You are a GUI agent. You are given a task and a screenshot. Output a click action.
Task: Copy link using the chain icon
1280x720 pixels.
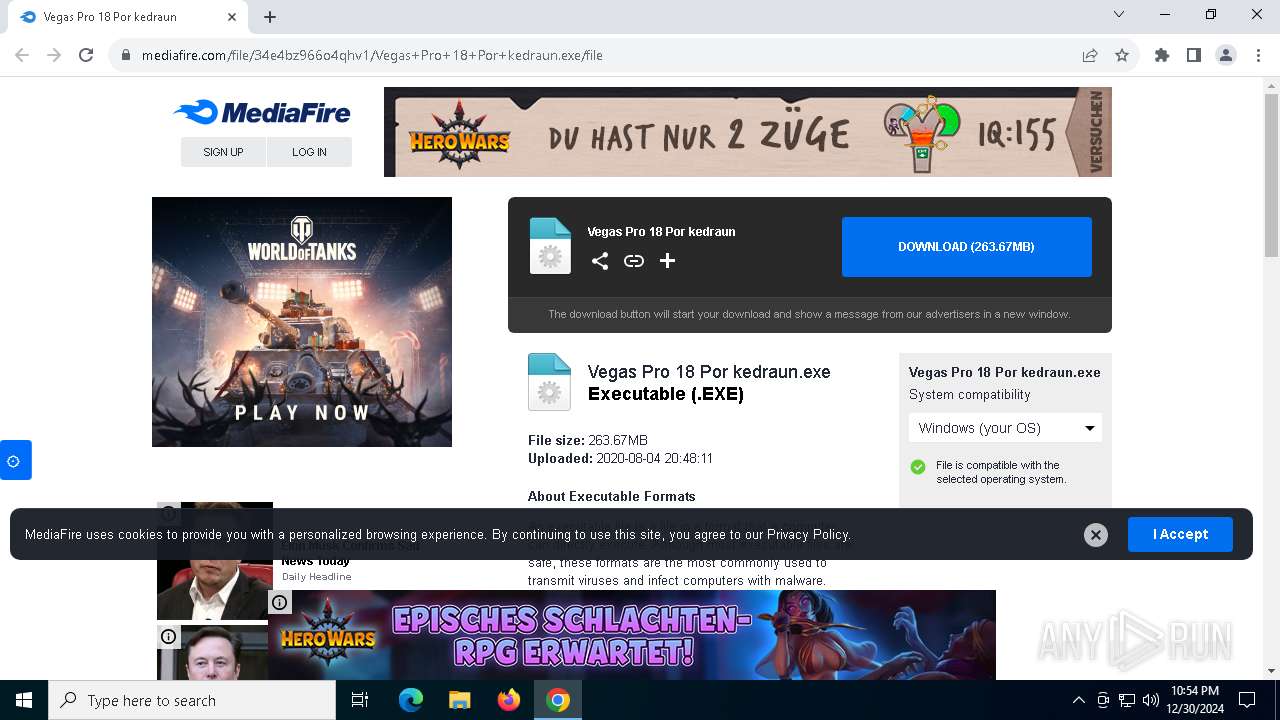[634, 261]
